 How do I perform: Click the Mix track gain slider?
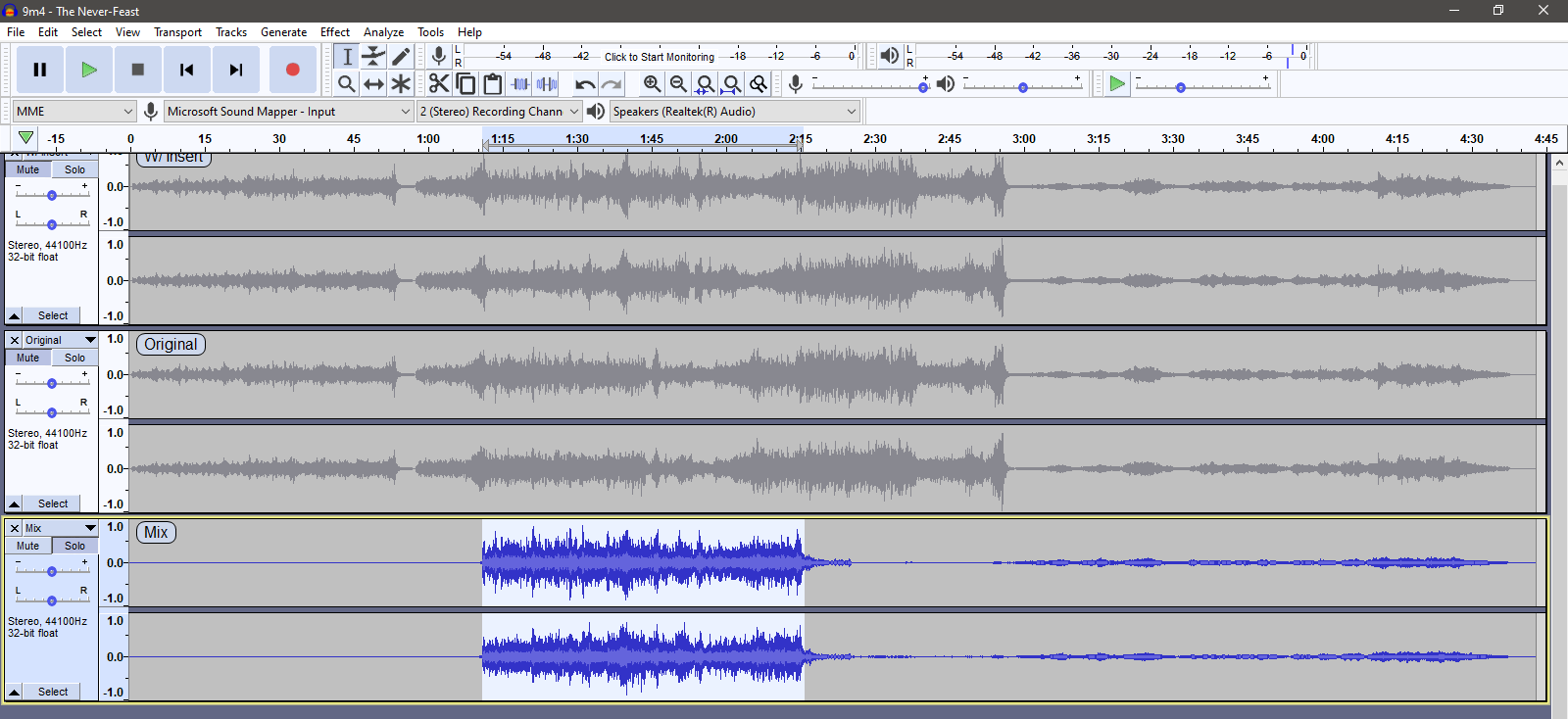click(52, 571)
